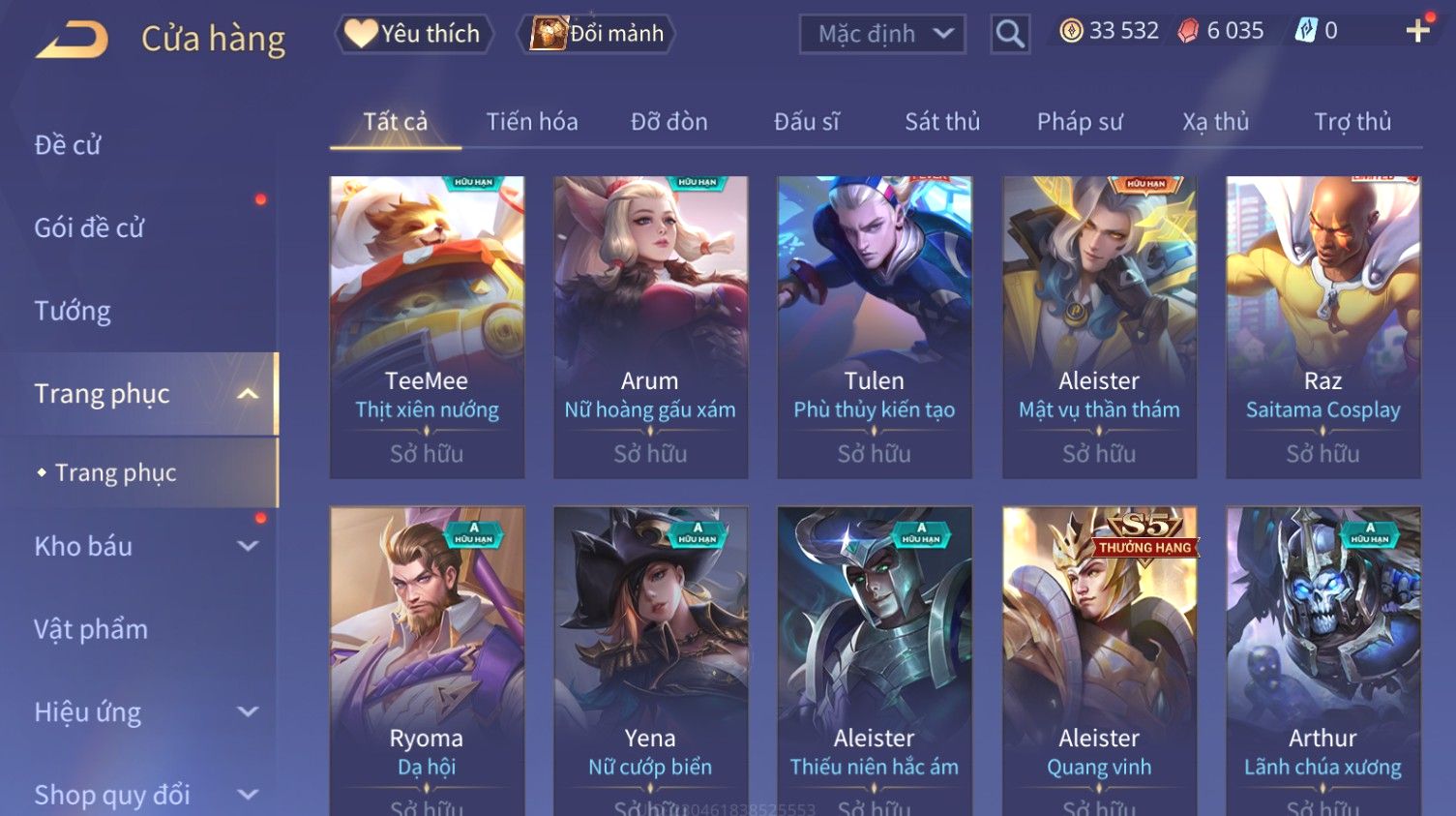The width and height of the screenshot is (1456, 816).
Task: Expand the Shop quy đổi section
Action: click(x=248, y=795)
